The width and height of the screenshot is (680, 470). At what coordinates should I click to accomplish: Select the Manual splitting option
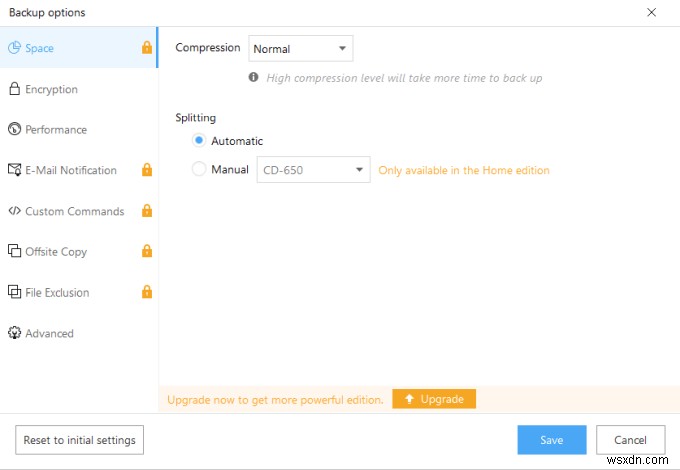[199, 170]
